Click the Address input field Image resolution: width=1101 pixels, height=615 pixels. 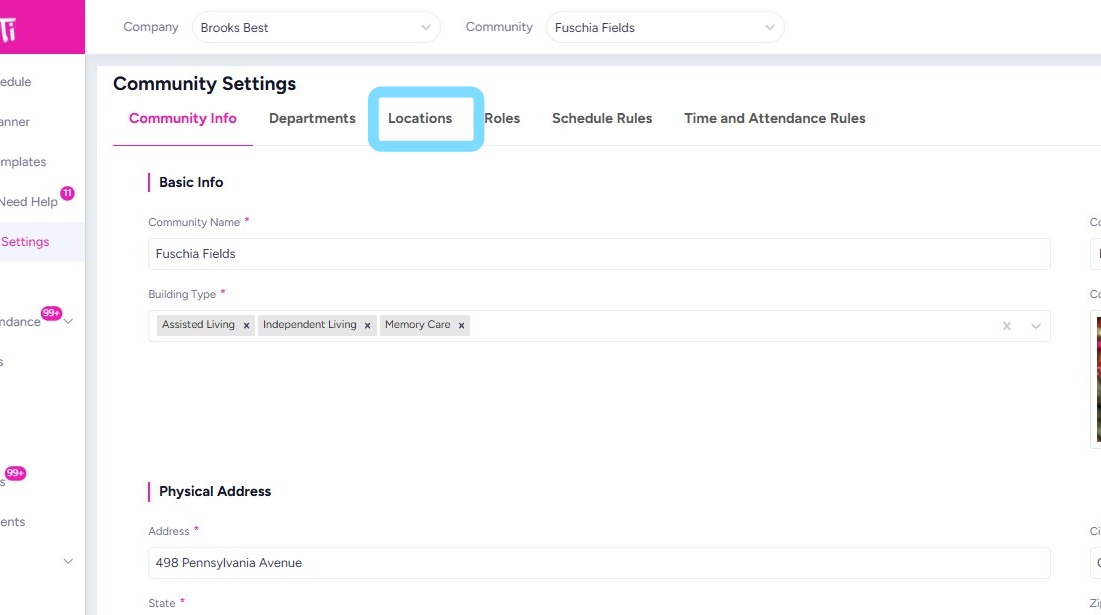click(x=599, y=563)
